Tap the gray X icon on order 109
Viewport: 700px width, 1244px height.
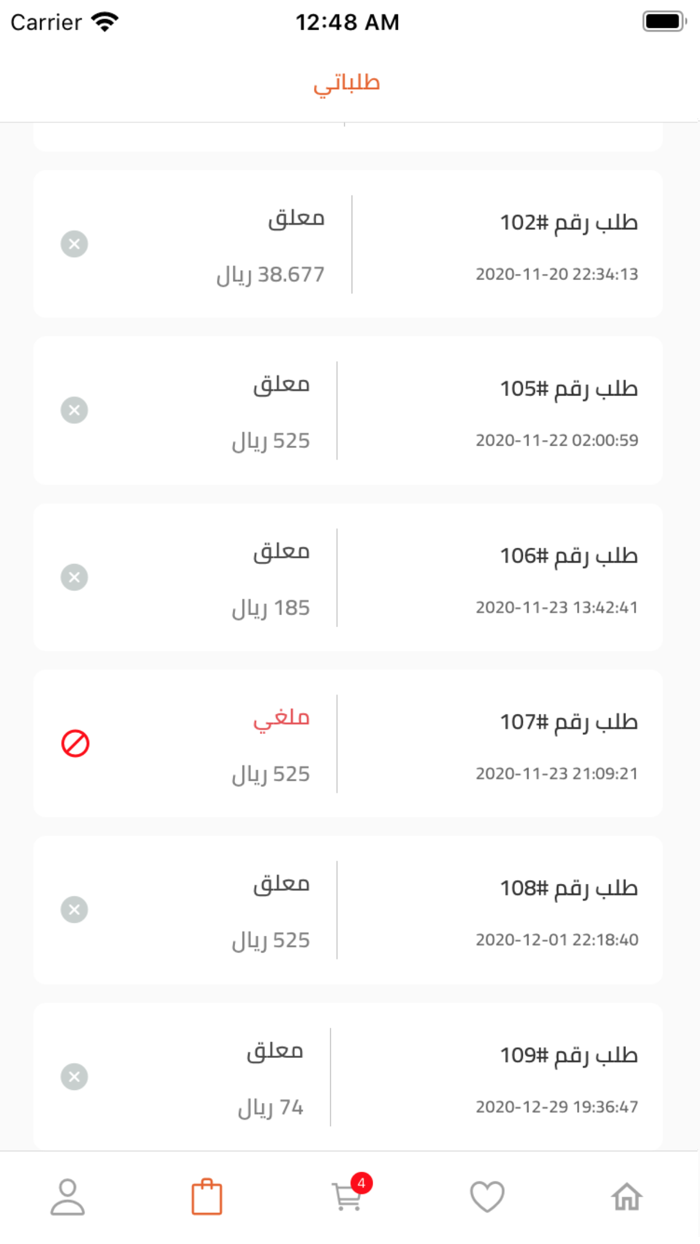pos(74,1077)
